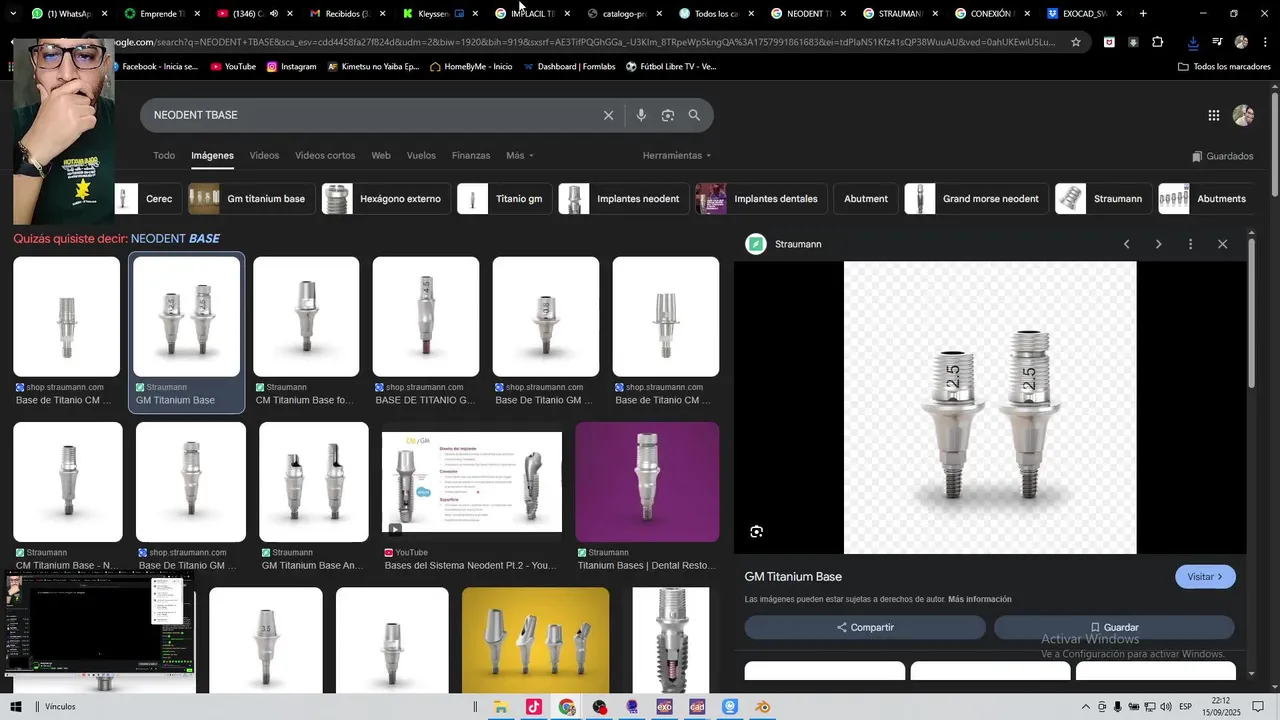Open the Dashboard Formlabs bookmark
The width and height of the screenshot is (1280, 720).
click(x=569, y=67)
